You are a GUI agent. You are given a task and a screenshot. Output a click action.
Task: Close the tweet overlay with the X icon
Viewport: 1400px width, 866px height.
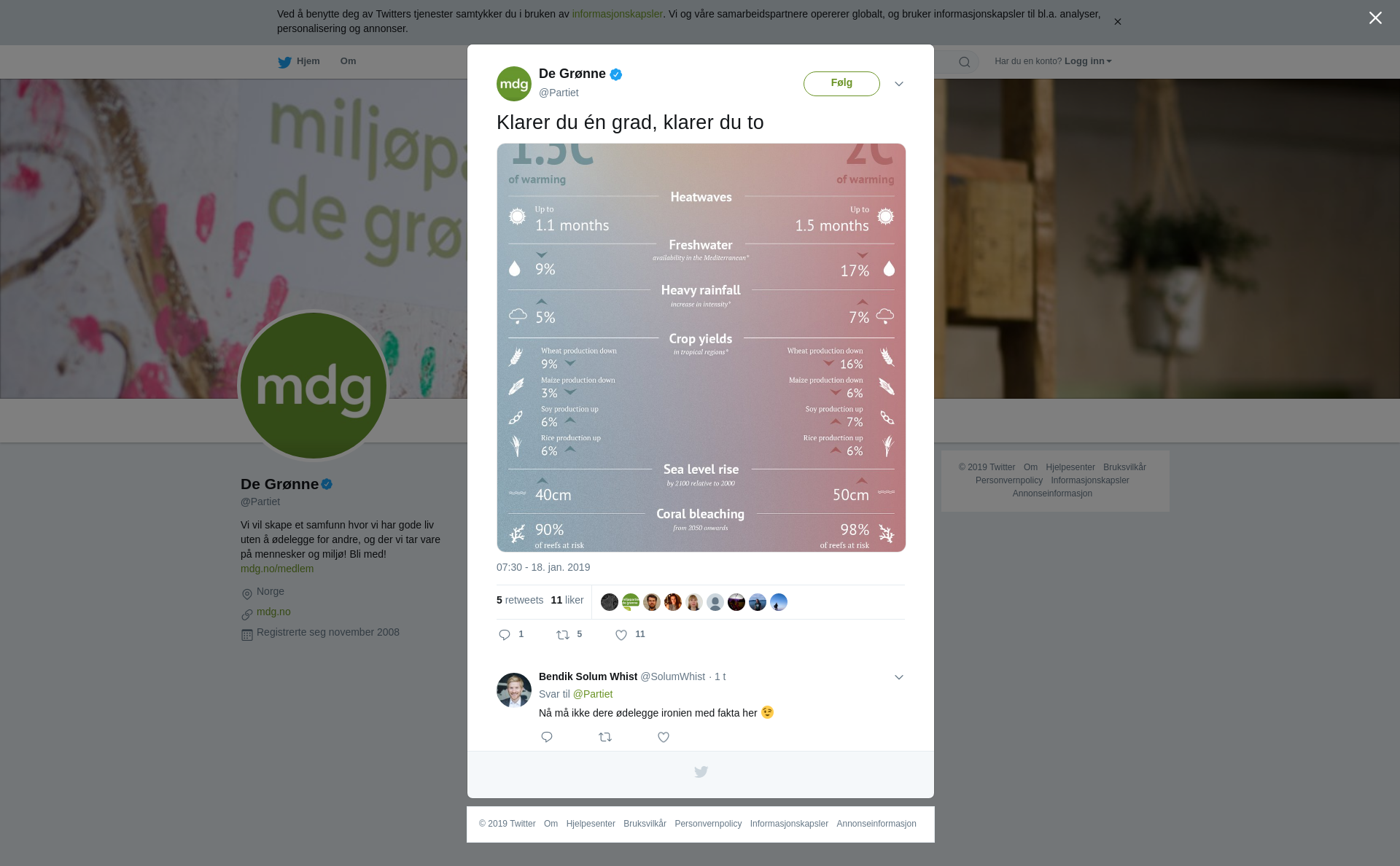[1375, 17]
